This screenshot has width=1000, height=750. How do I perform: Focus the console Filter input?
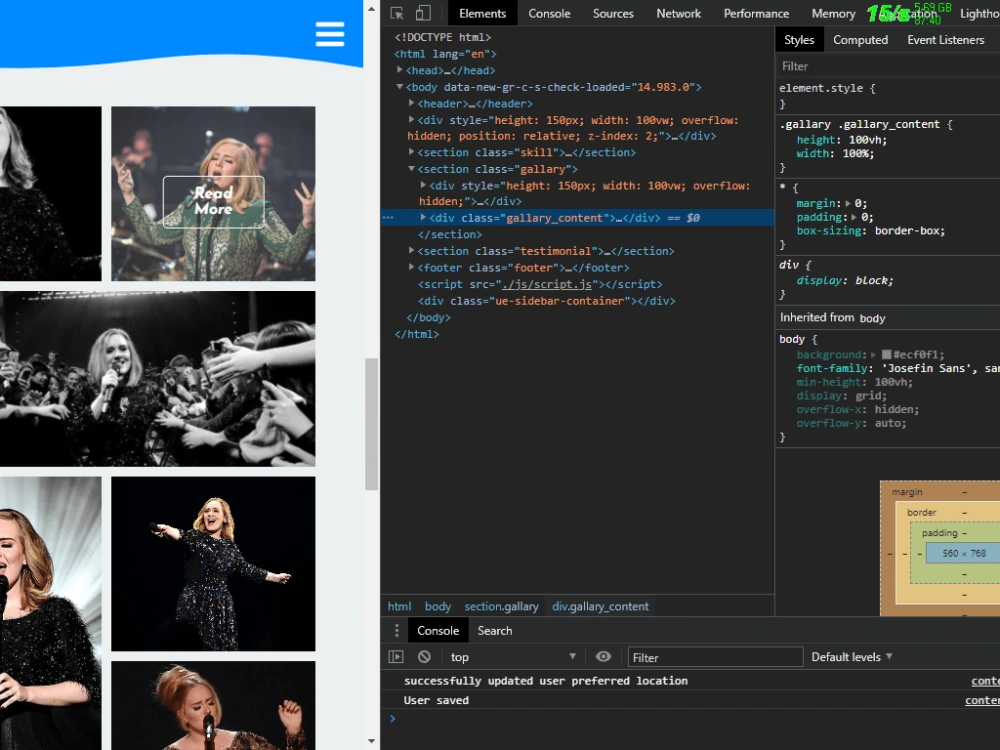click(x=715, y=657)
